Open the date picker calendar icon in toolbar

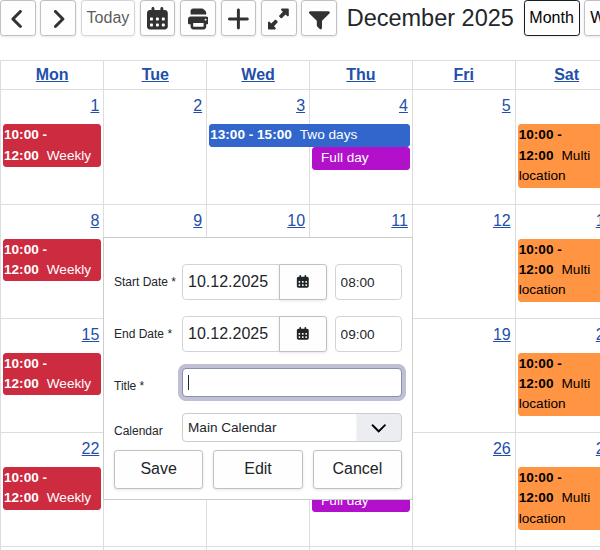(x=157, y=18)
